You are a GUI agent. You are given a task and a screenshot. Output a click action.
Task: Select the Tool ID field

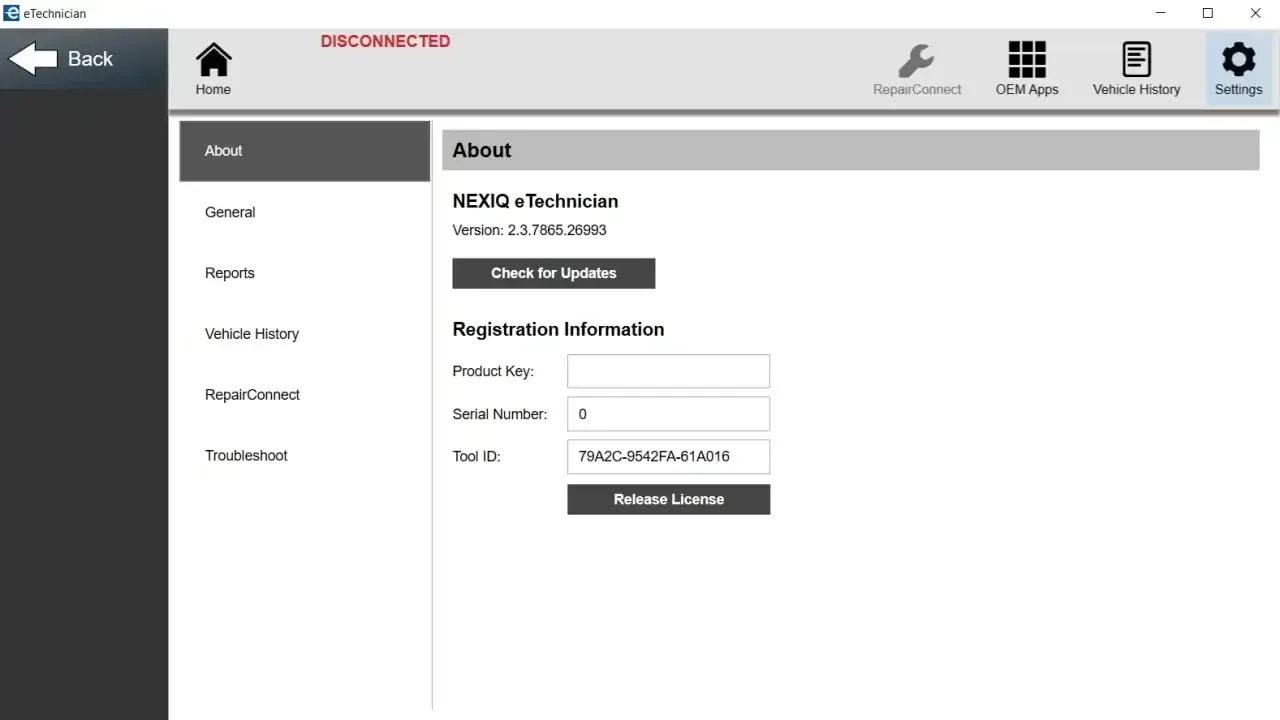[x=669, y=456]
